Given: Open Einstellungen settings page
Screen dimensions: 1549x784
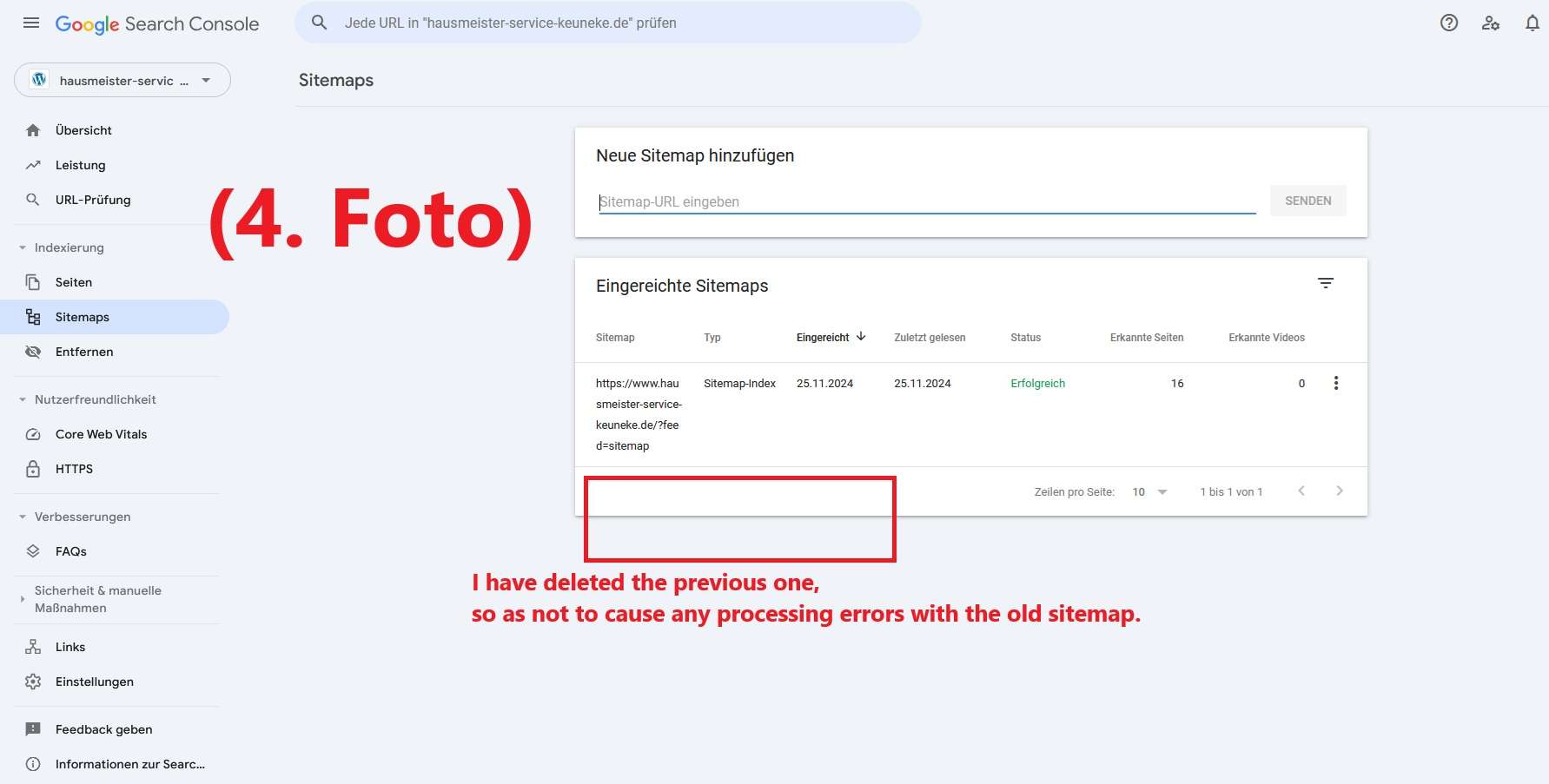Looking at the screenshot, I should point(115,682).
